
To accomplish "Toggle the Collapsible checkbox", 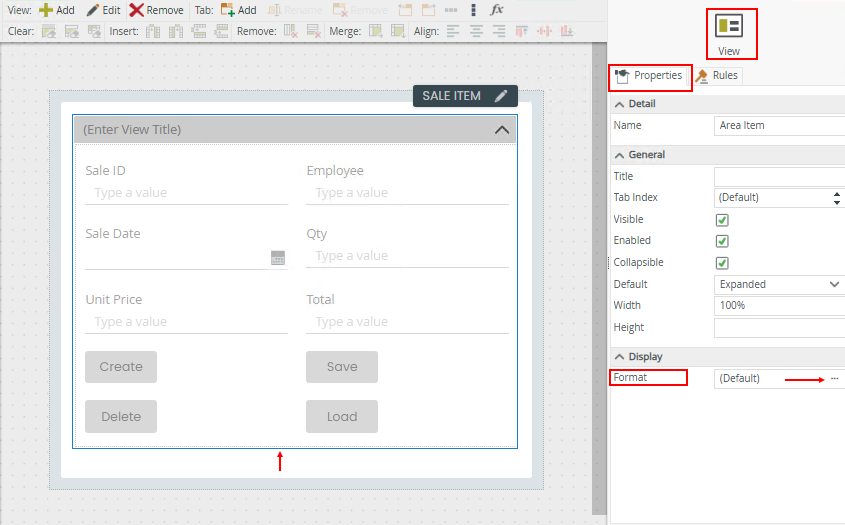I will pos(722,263).
